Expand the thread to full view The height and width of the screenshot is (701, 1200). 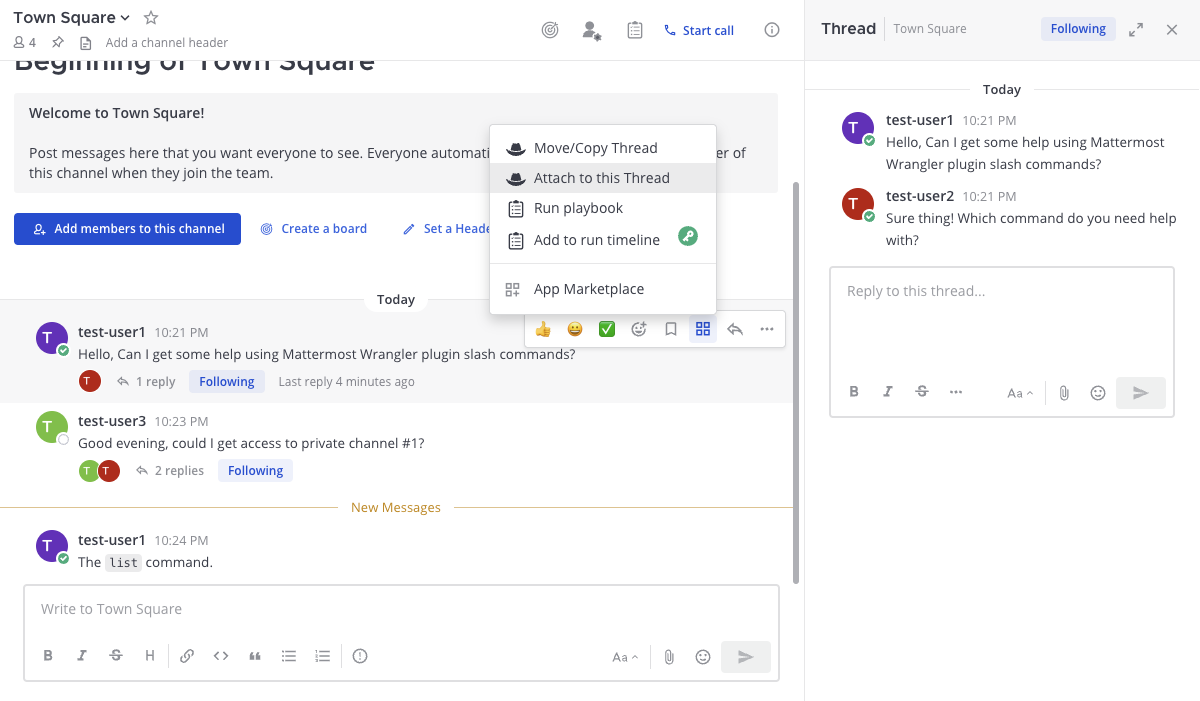[1136, 30]
